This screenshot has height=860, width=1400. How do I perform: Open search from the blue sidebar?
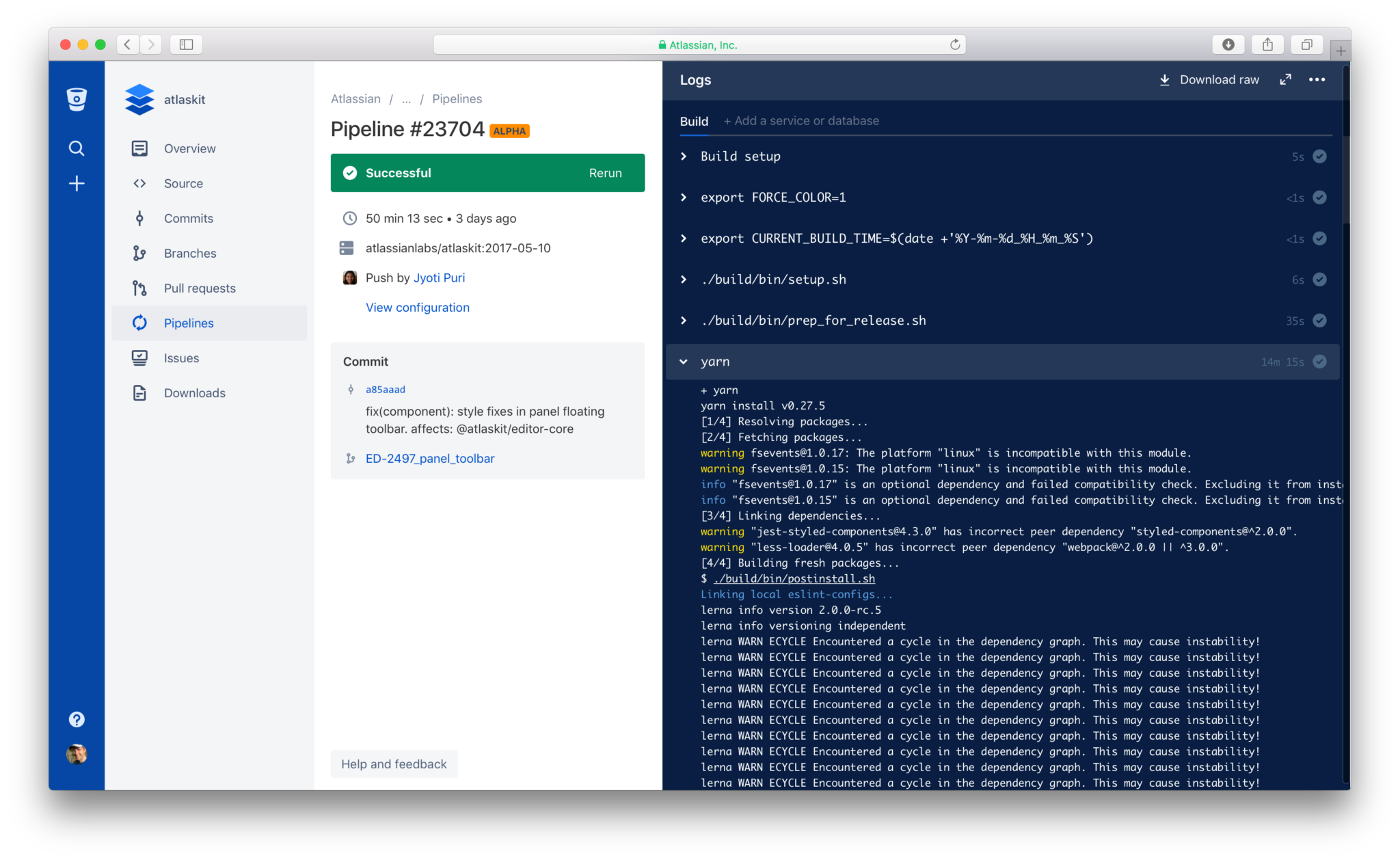click(x=77, y=148)
